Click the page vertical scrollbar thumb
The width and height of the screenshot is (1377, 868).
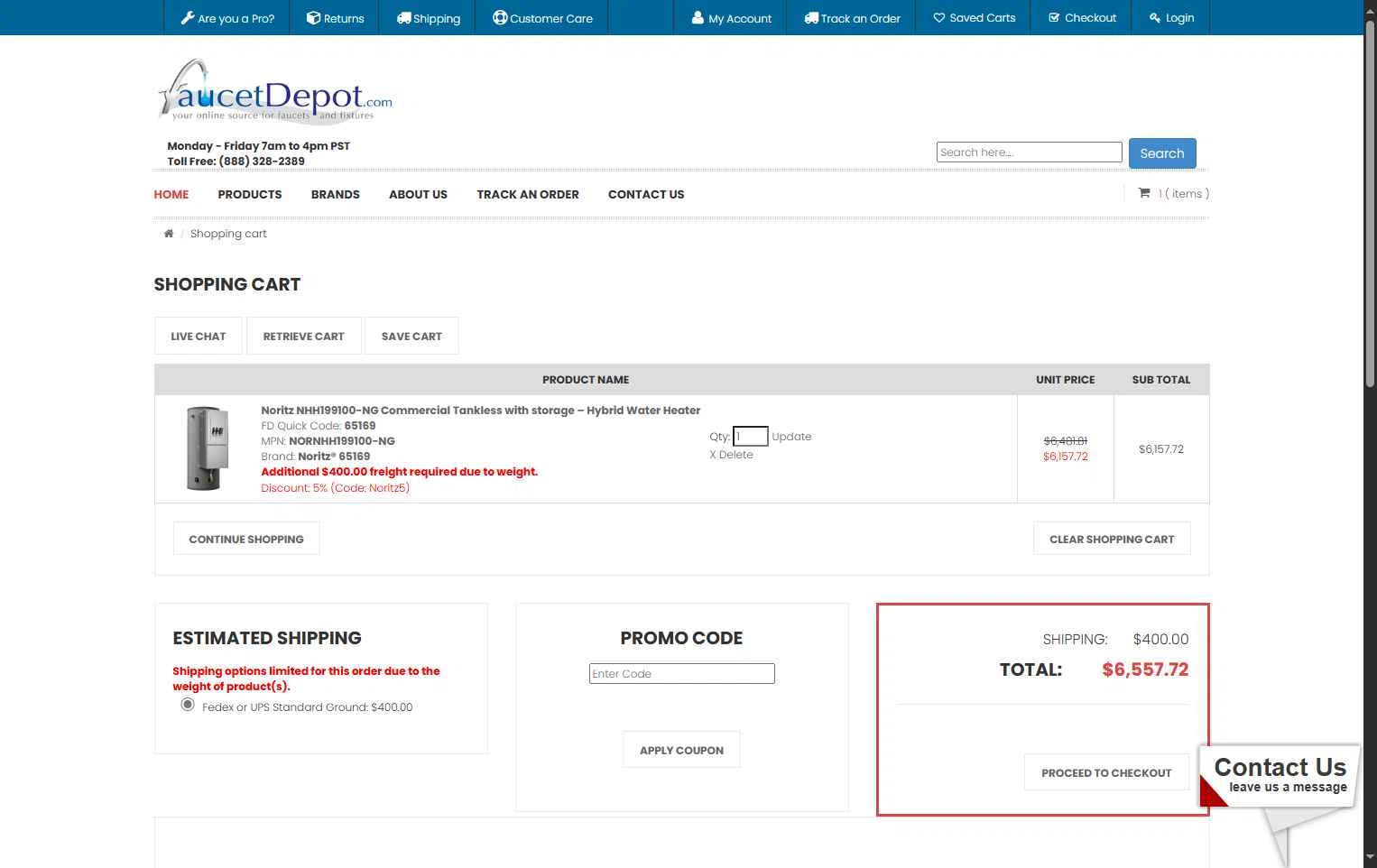coord(1370,203)
